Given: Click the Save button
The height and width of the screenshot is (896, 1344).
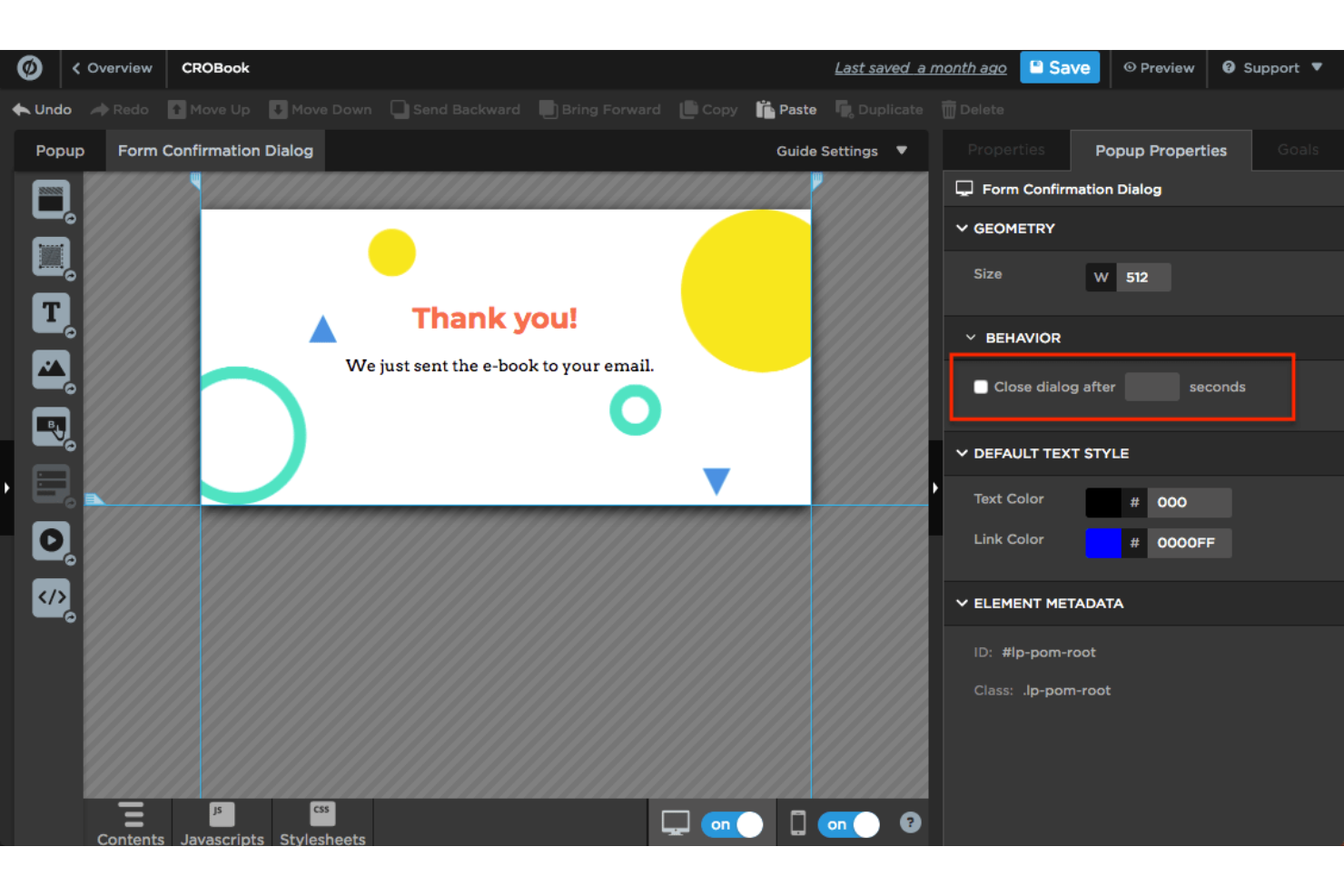Looking at the screenshot, I should pyautogui.click(x=1060, y=67).
